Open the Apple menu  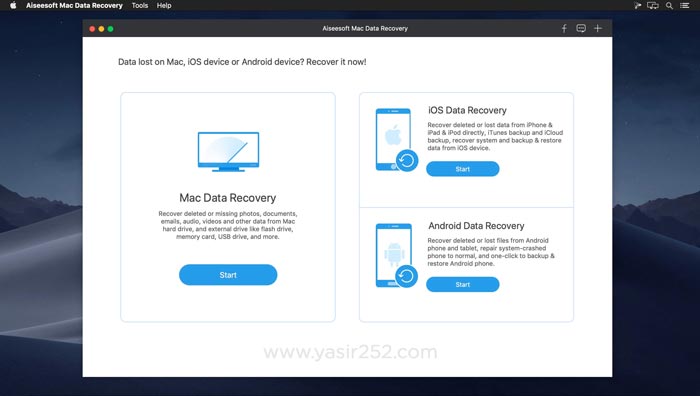point(13,5)
